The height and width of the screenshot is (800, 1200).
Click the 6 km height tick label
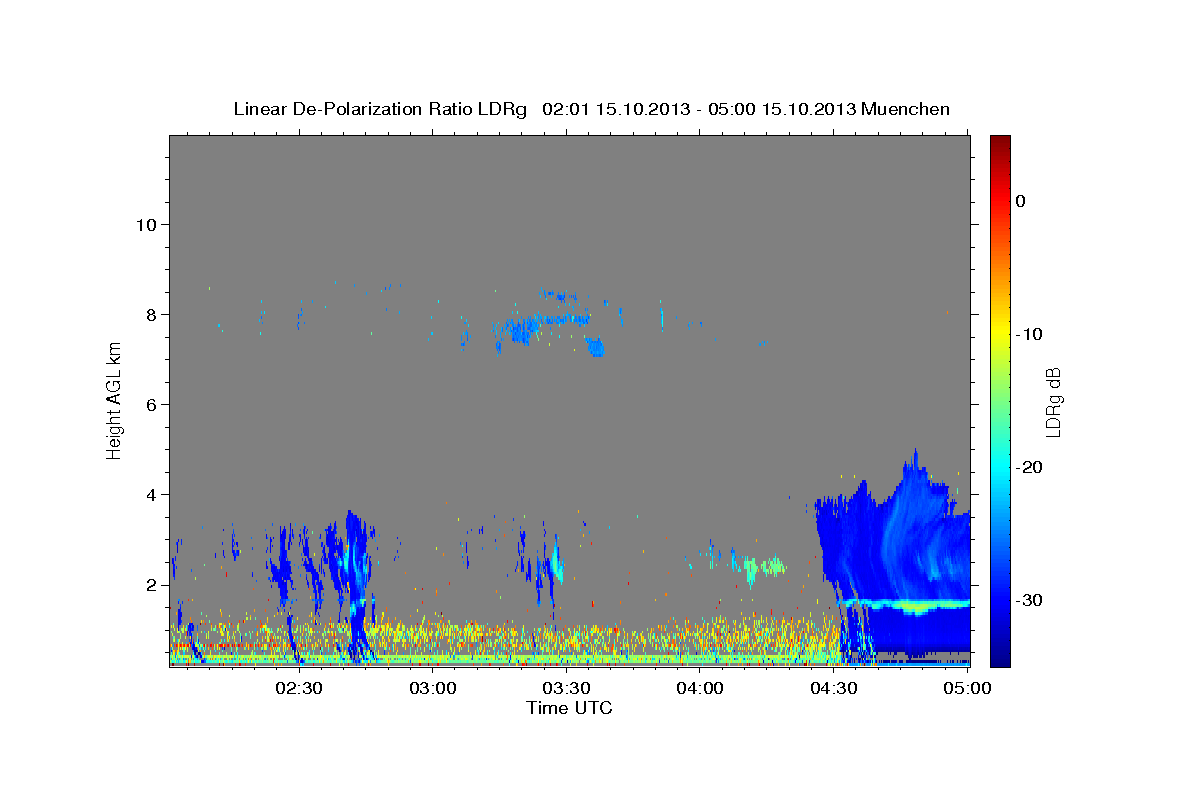pyautogui.click(x=151, y=404)
